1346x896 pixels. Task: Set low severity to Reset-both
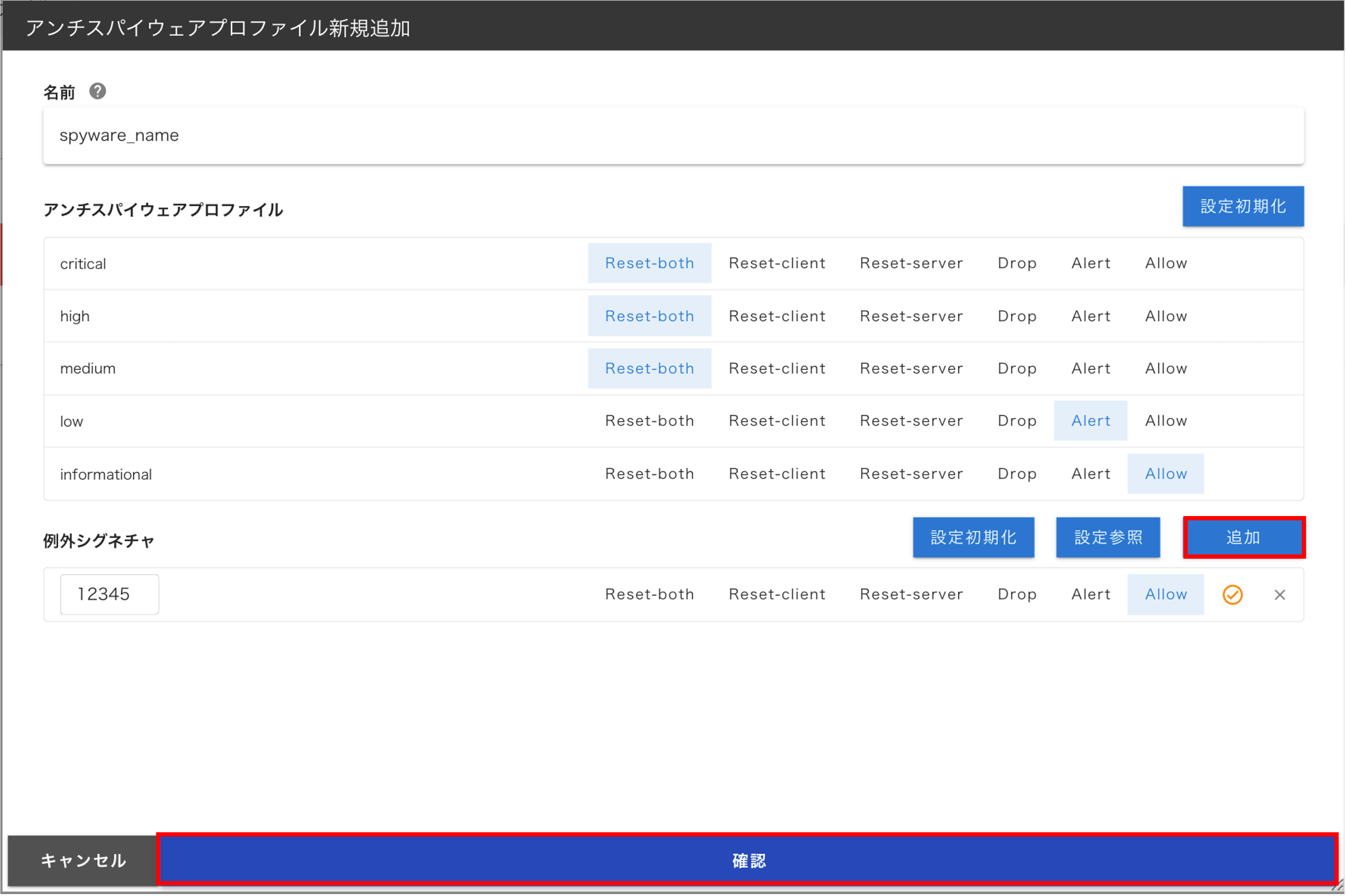point(649,421)
